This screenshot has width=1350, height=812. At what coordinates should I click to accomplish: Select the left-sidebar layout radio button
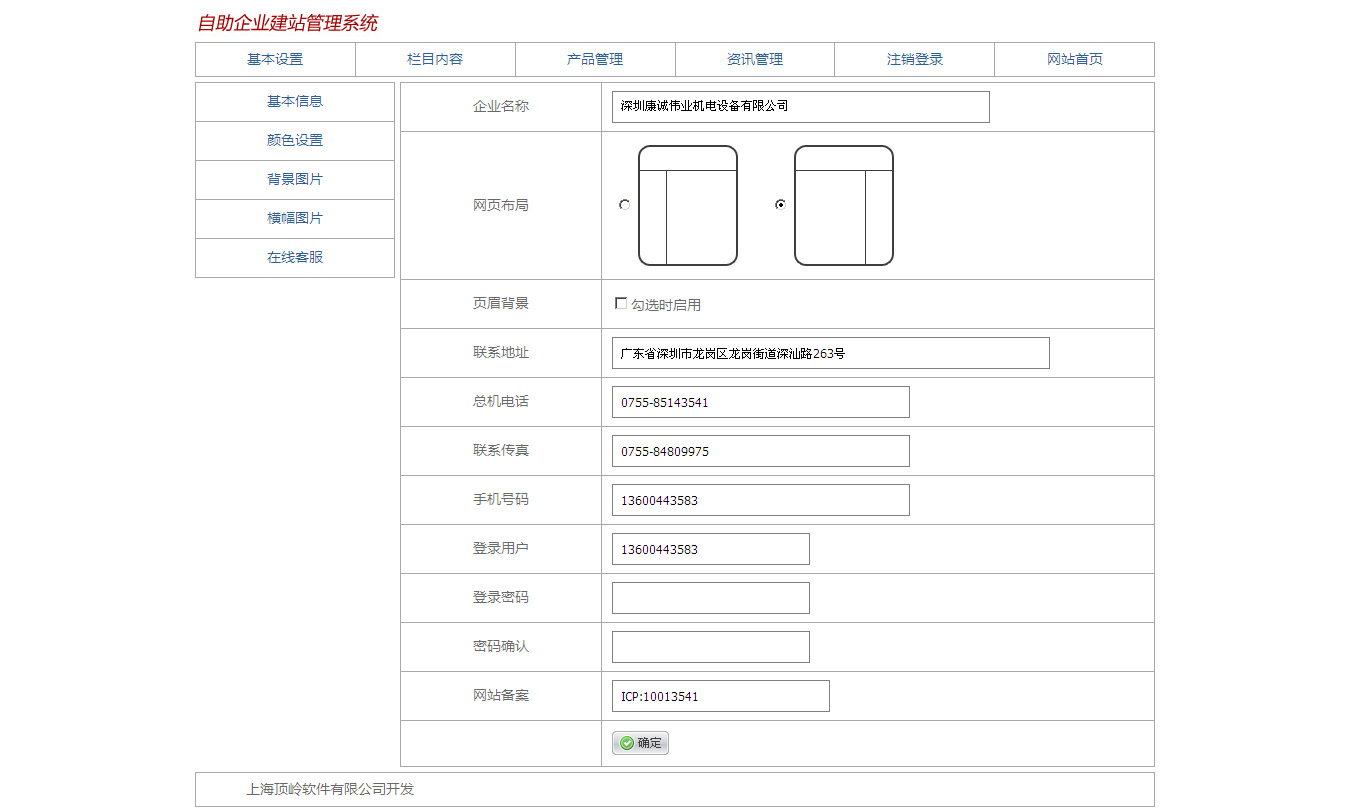624,205
